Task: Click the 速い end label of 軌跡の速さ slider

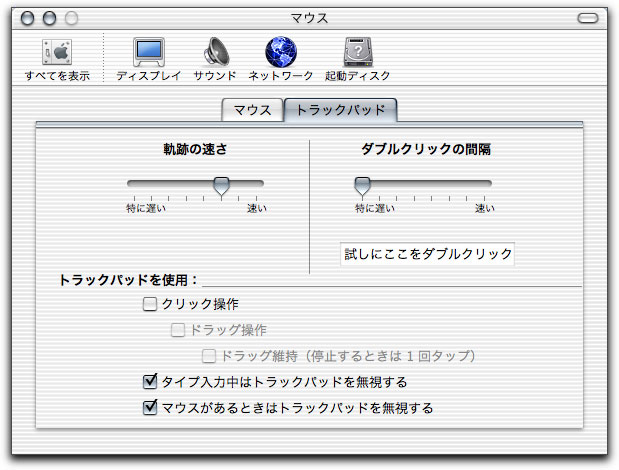Action: tap(257, 208)
